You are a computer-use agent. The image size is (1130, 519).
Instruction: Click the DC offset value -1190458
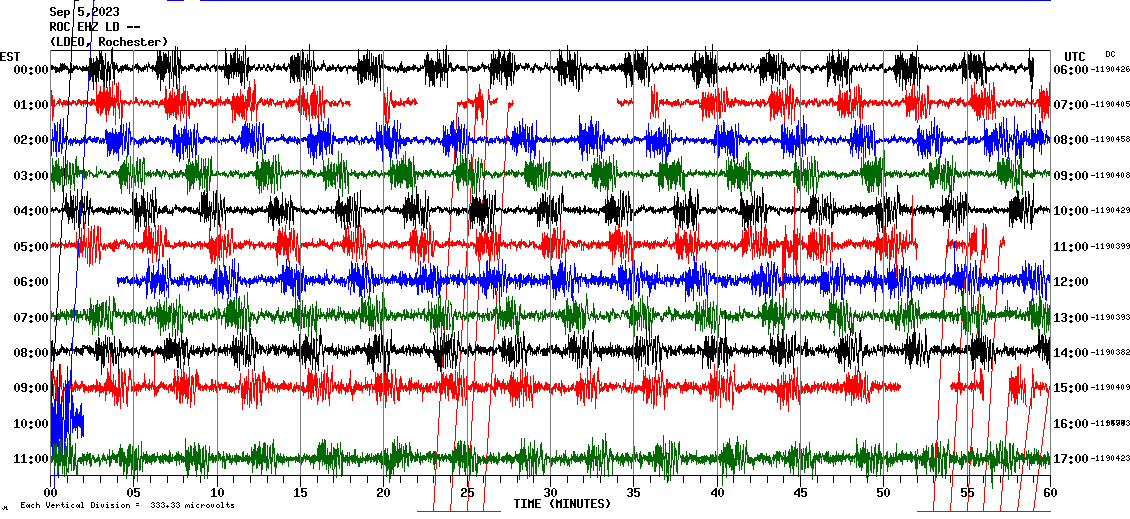coord(1109,140)
